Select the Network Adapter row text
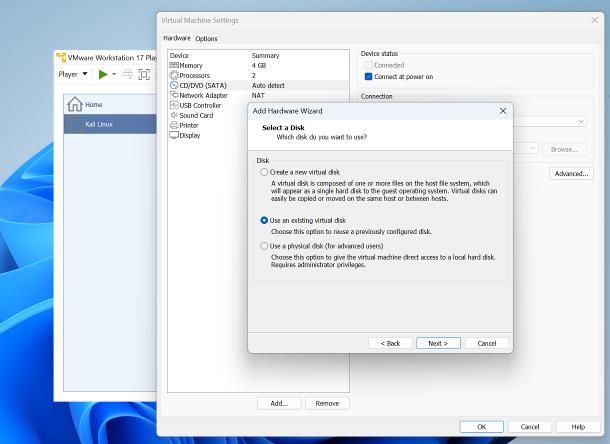610x444 pixels. click(x=203, y=95)
